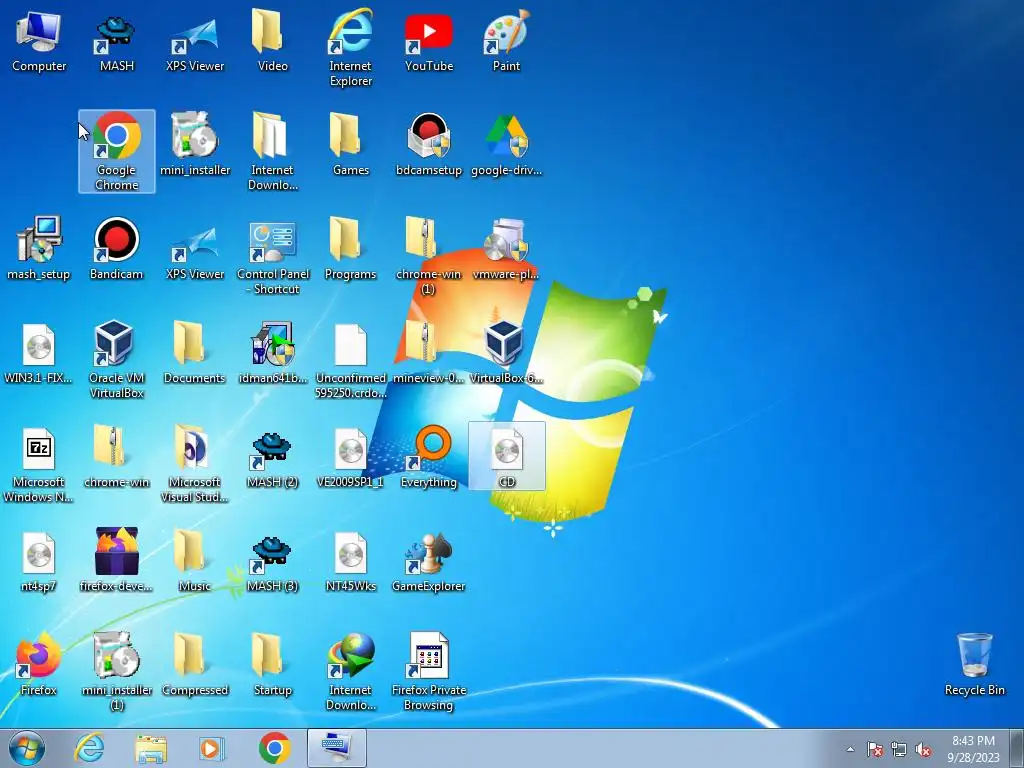Select the chrome-win (1) zip folder
The height and width of the screenshot is (768, 1024).
click(x=428, y=256)
